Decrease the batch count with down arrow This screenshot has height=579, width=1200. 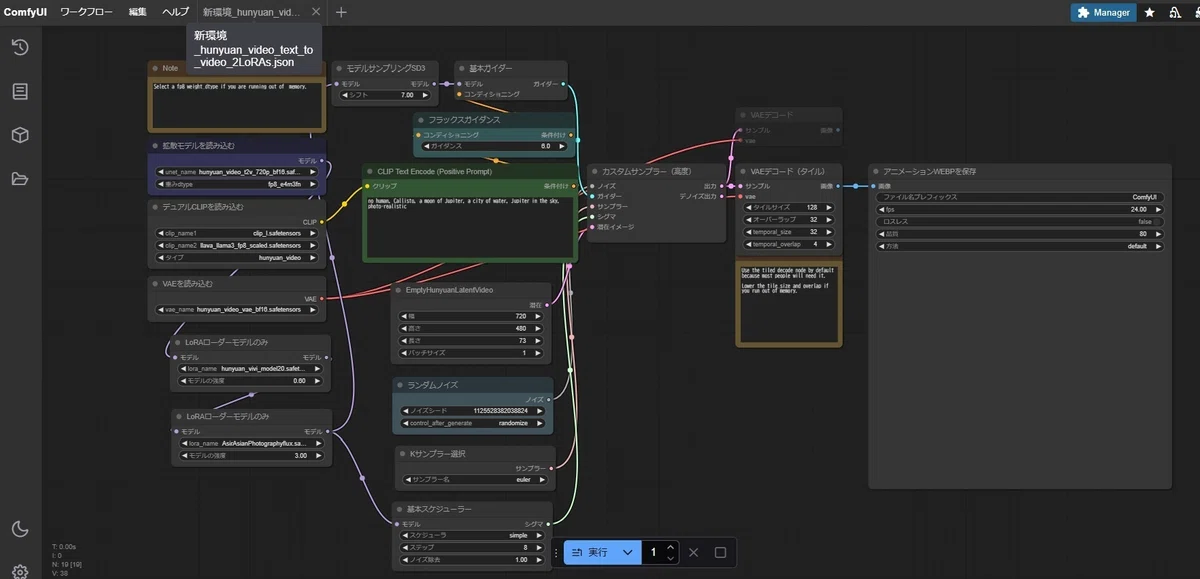coord(671,557)
